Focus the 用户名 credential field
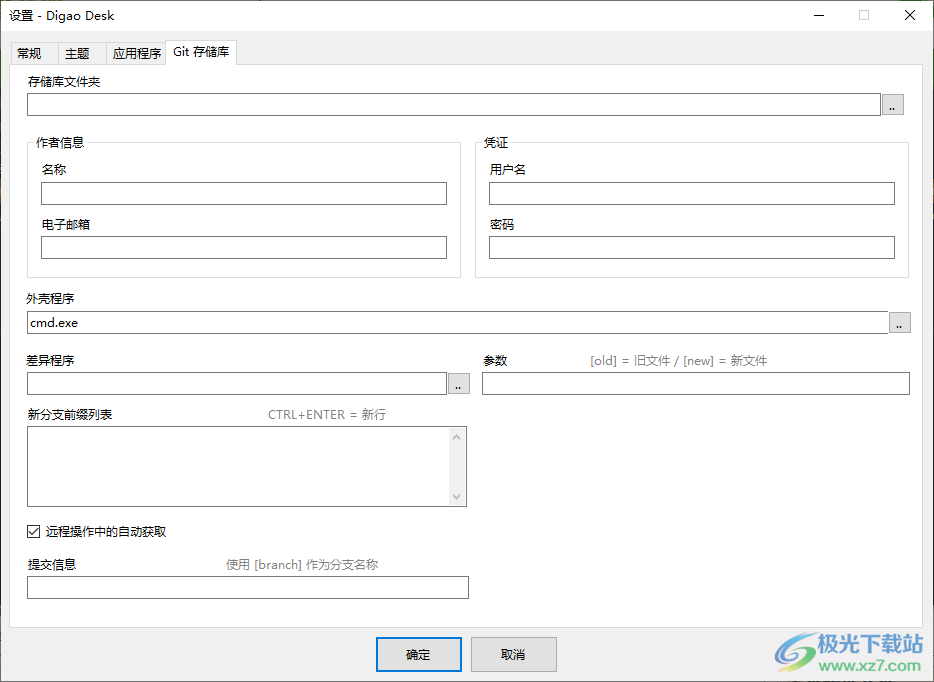 (x=691, y=194)
